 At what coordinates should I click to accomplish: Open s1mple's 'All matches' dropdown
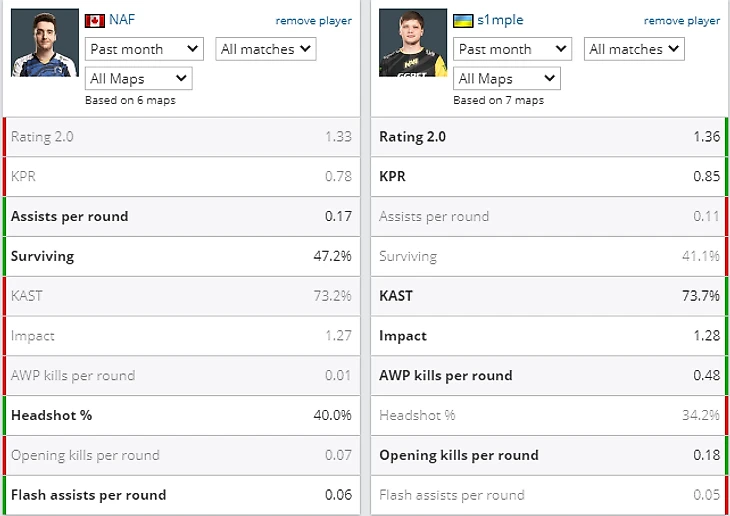click(634, 48)
